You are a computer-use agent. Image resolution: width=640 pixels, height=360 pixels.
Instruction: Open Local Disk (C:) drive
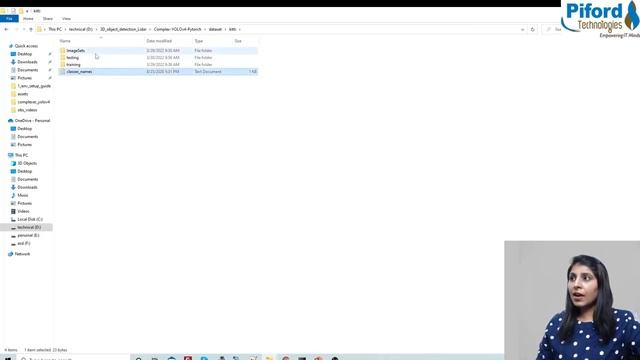tap(30, 220)
